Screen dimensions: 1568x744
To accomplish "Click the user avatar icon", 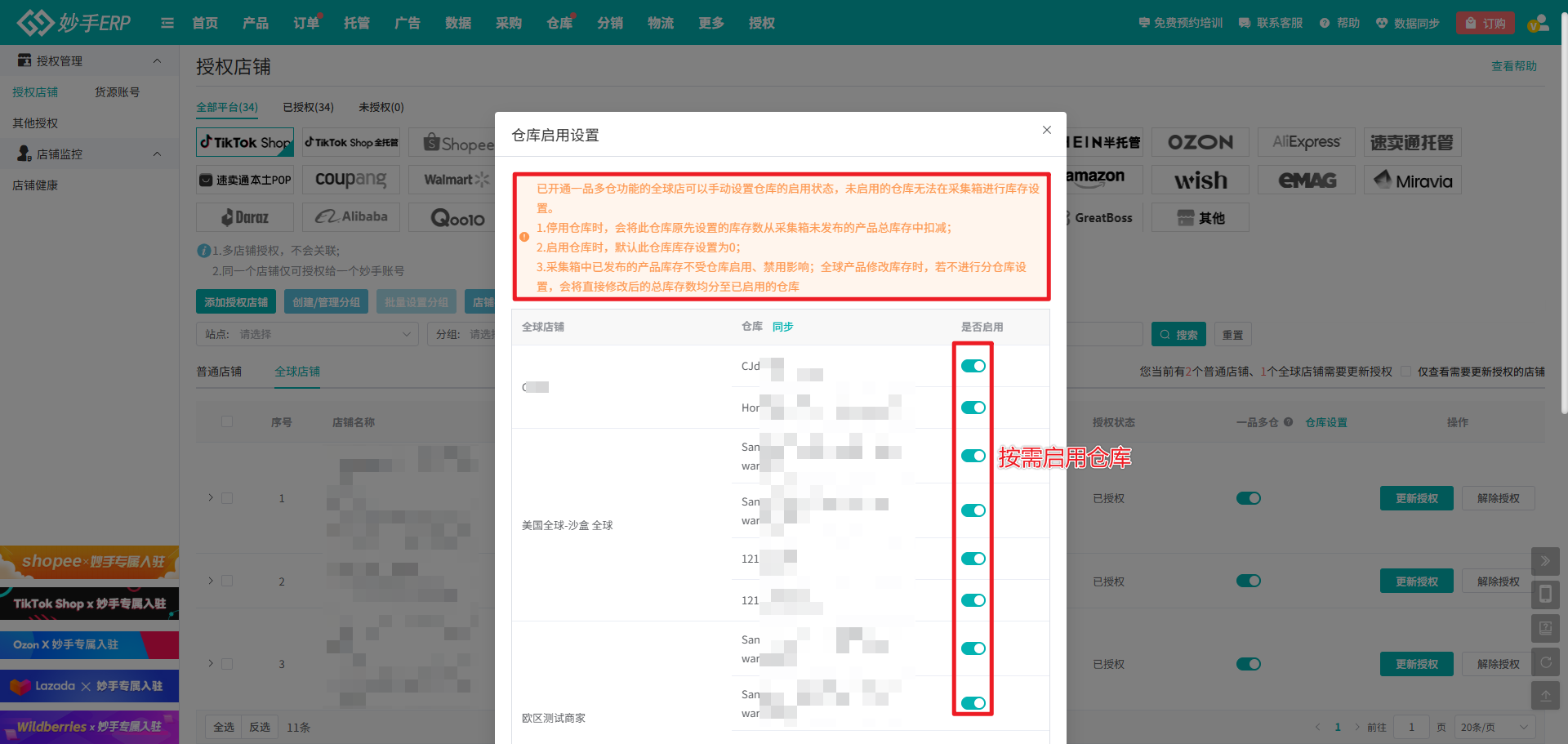I will pyautogui.click(x=1539, y=23).
